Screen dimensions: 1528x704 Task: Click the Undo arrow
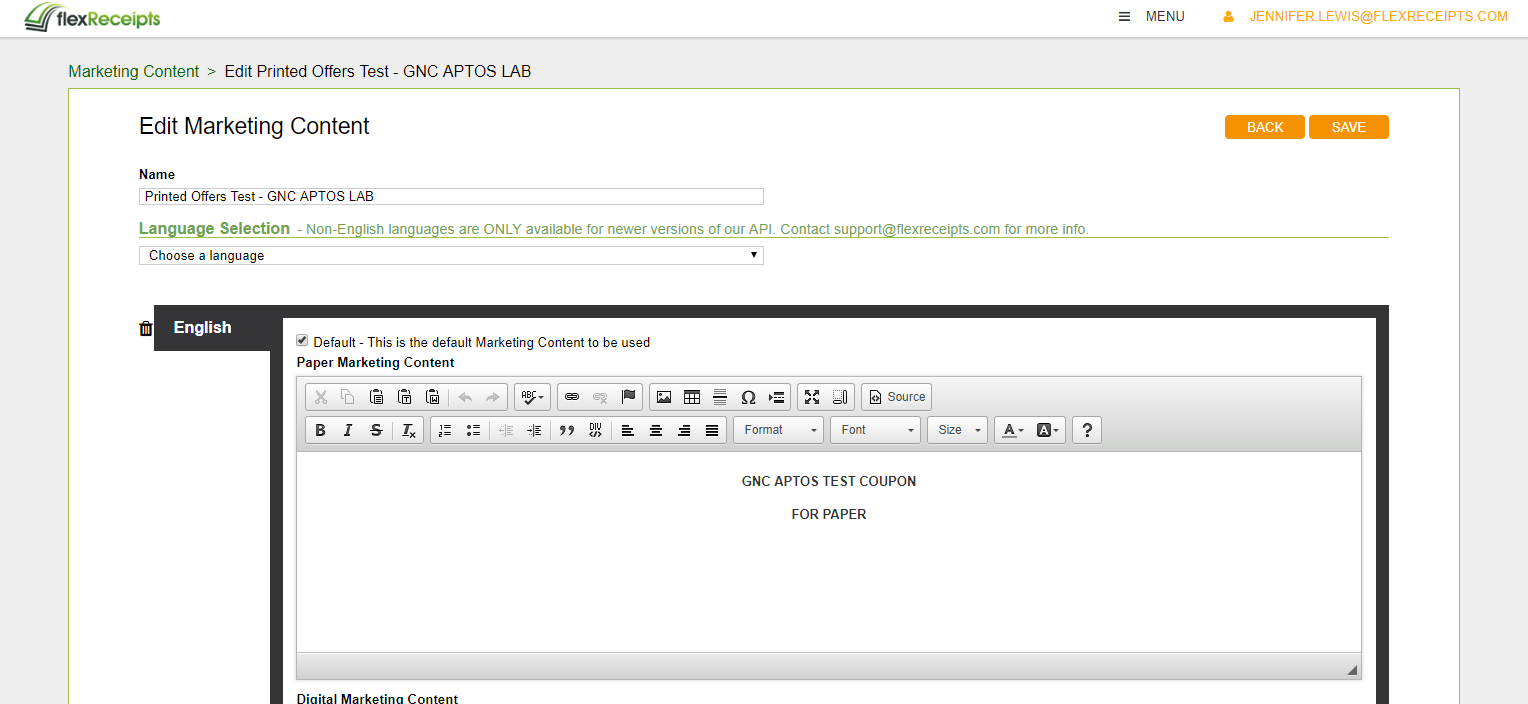[465, 397]
